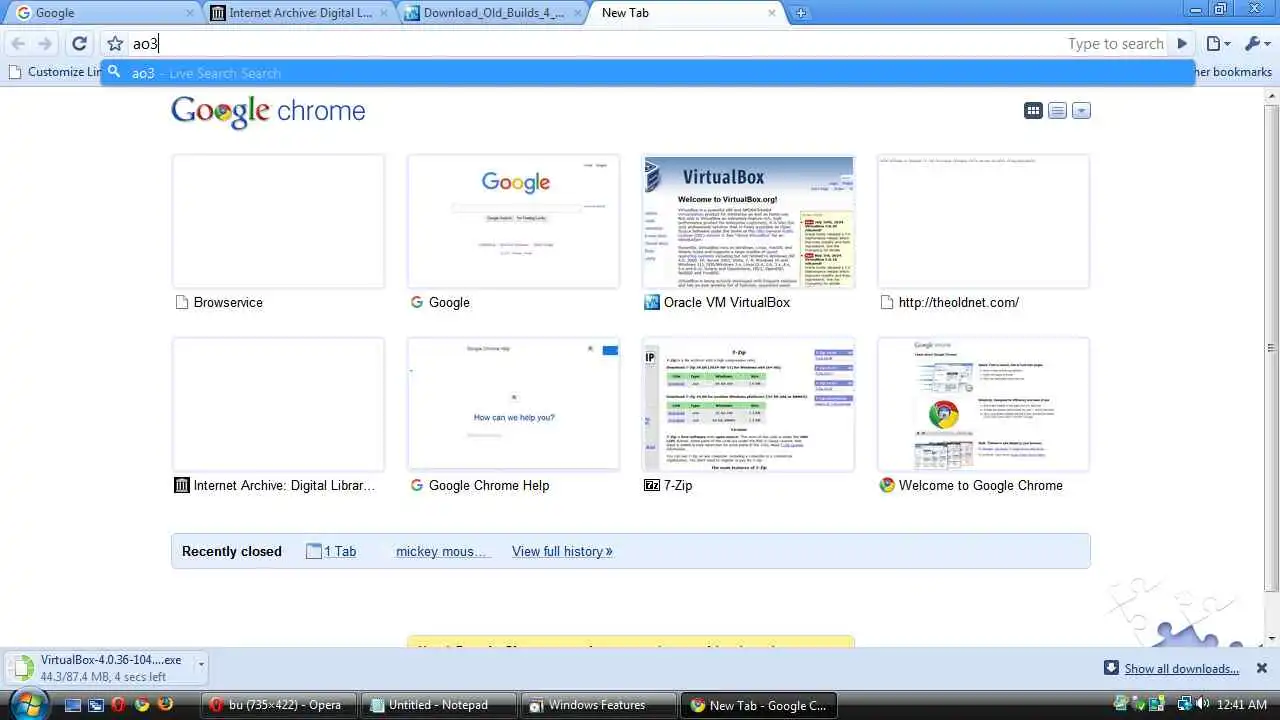Click Show all downloads link
Viewport: 1280px width, 720px height.
pos(1181,669)
